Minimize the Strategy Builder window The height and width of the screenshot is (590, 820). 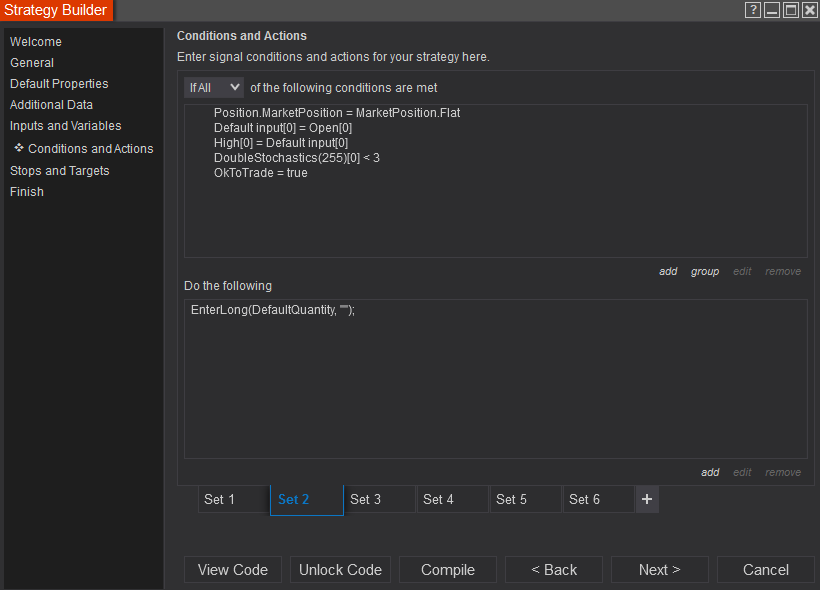(772, 10)
